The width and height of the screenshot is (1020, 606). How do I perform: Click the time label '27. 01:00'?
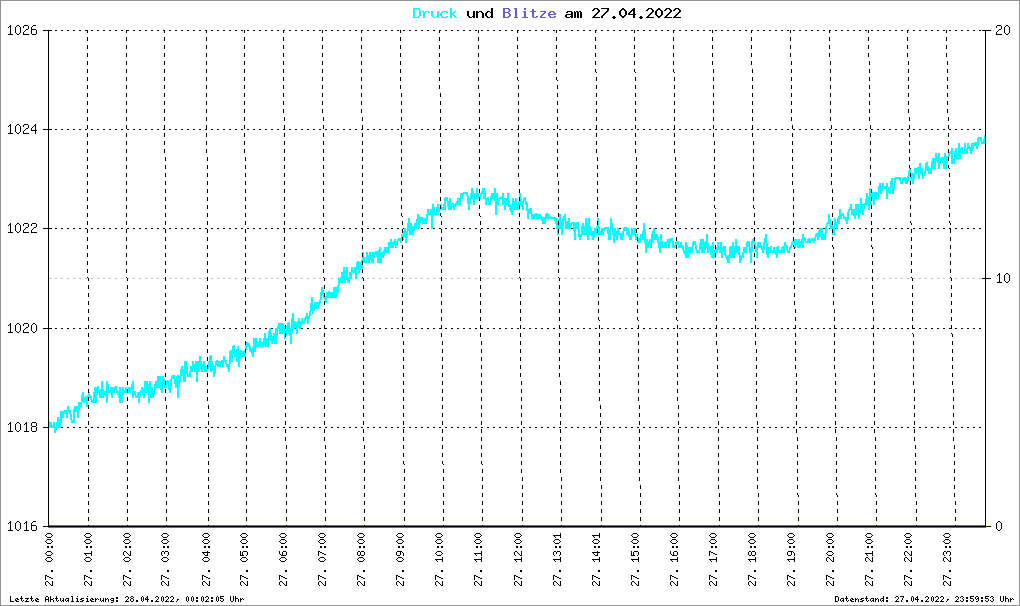88,560
